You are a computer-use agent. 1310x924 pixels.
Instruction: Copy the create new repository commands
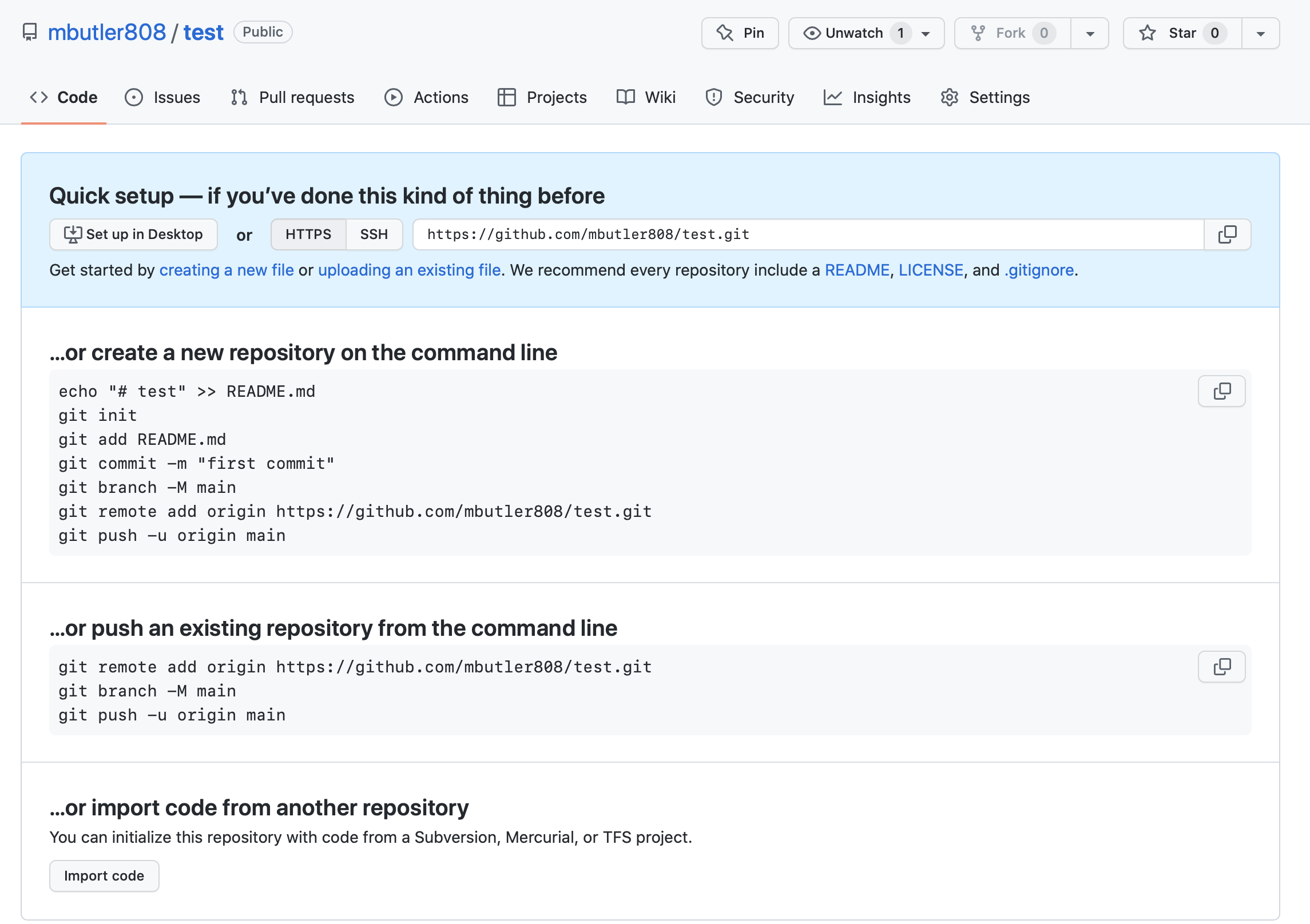pos(1221,391)
